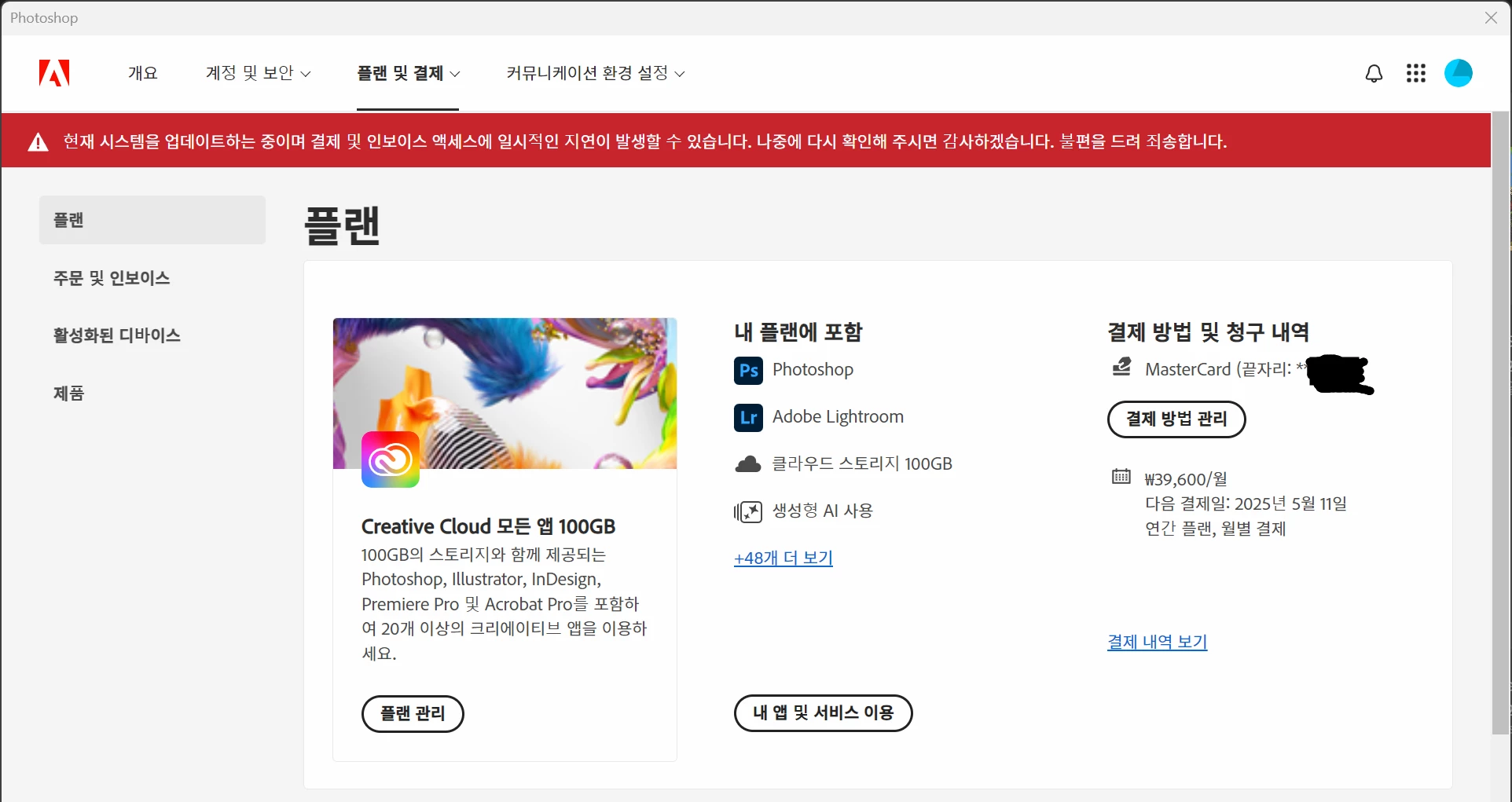This screenshot has width=1512, height=802.
Task: Close the Photoshop account window
Action: [1491, 17]
